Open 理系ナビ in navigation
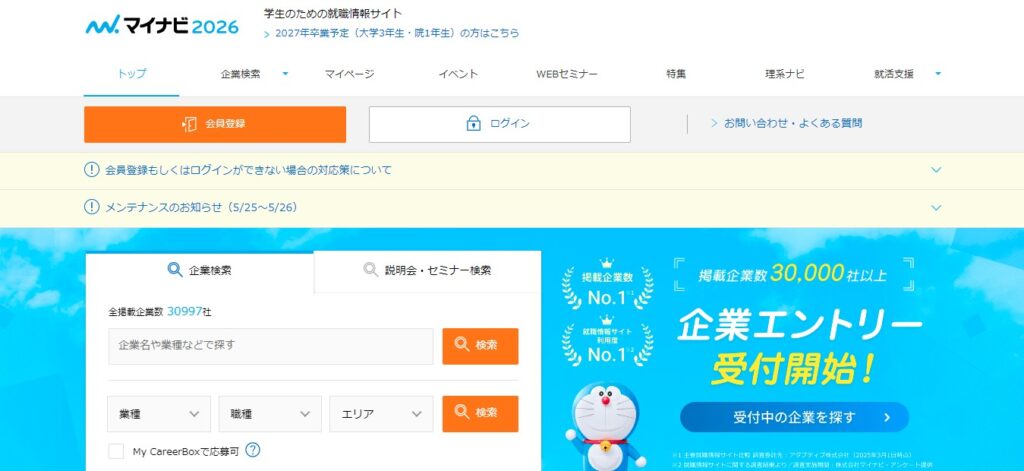1024x471 pixels. (785, 74)
